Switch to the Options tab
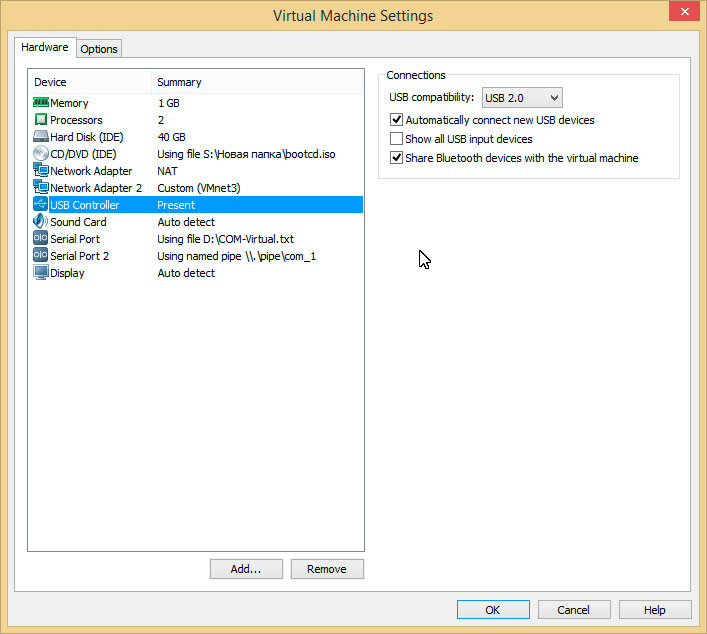 (x=99, y=49)
